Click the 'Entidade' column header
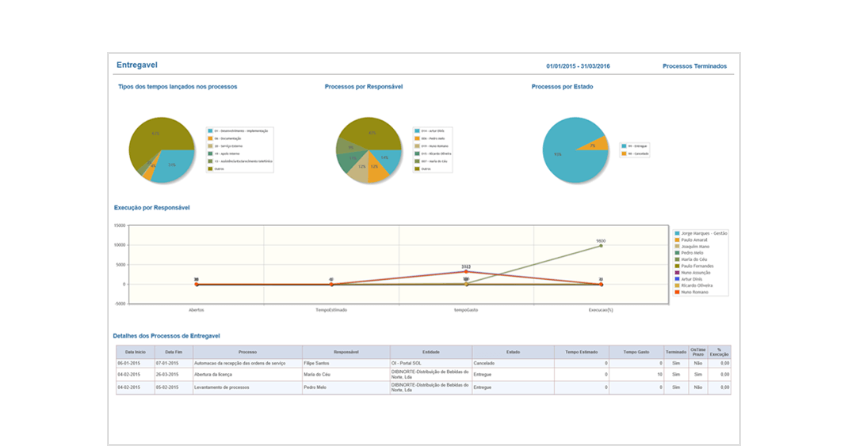The image size is (848, 446). pos(432,352)
